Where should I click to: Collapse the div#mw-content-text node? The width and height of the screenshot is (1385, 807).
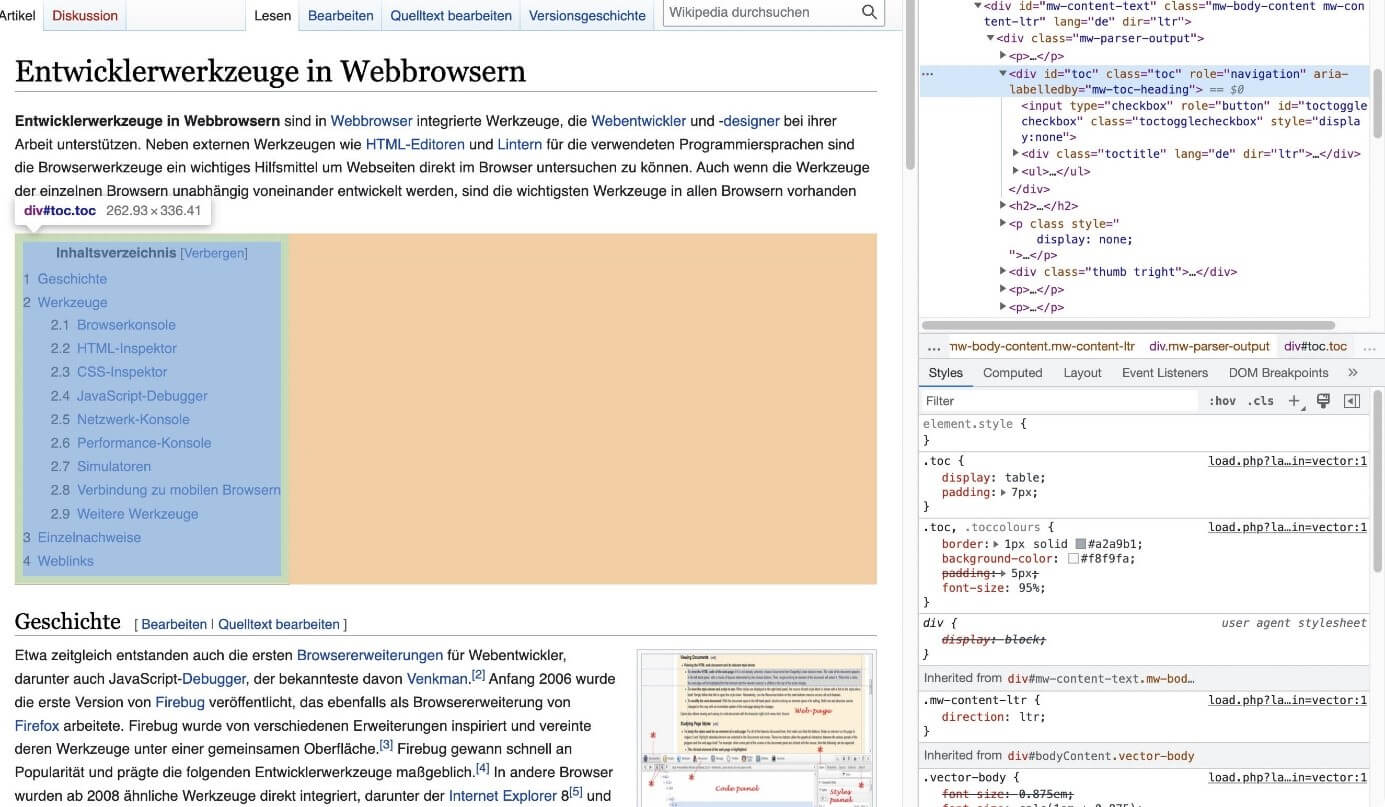[x=978, y=6]
